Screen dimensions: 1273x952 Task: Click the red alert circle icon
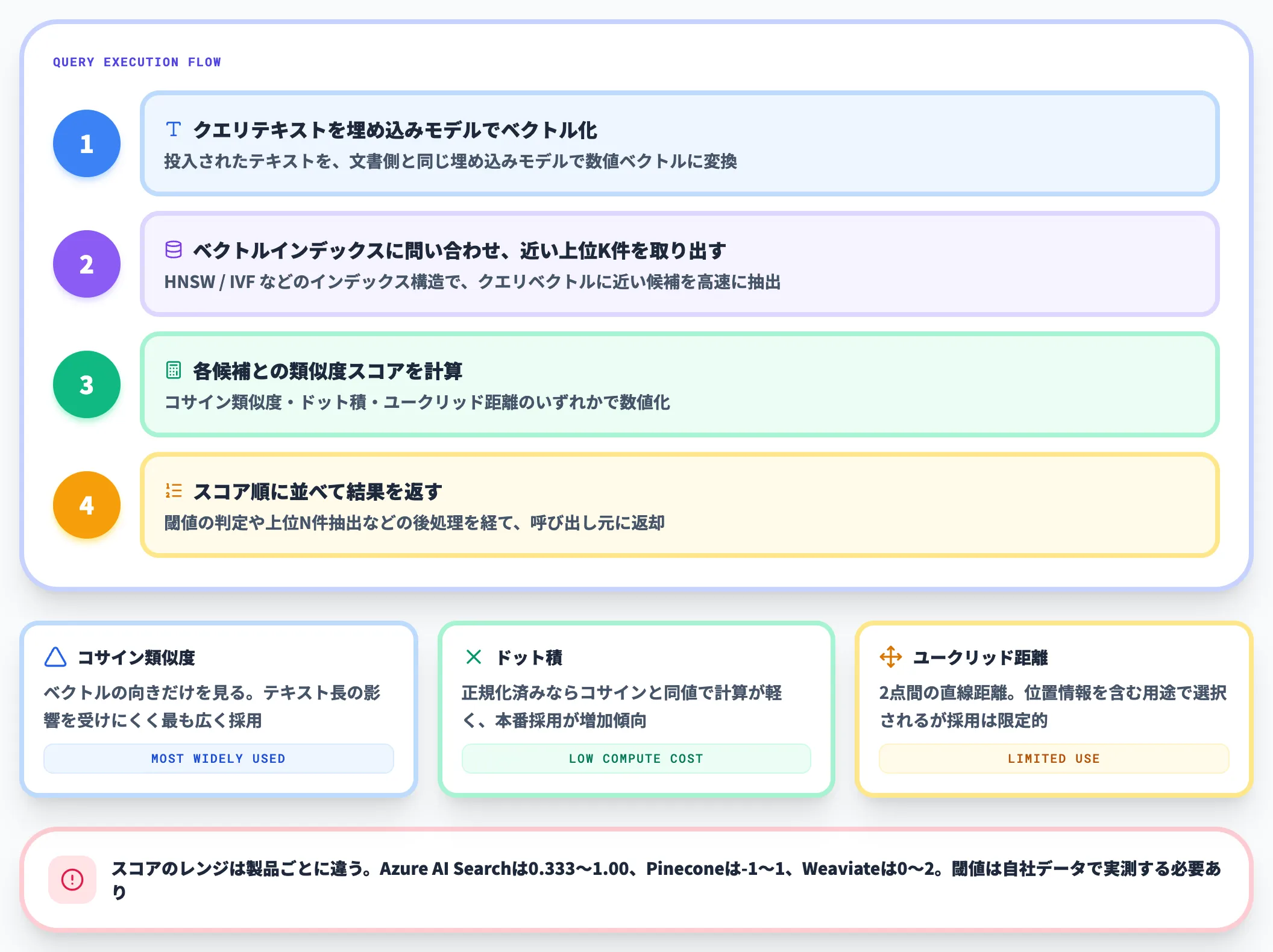point(72,880)
